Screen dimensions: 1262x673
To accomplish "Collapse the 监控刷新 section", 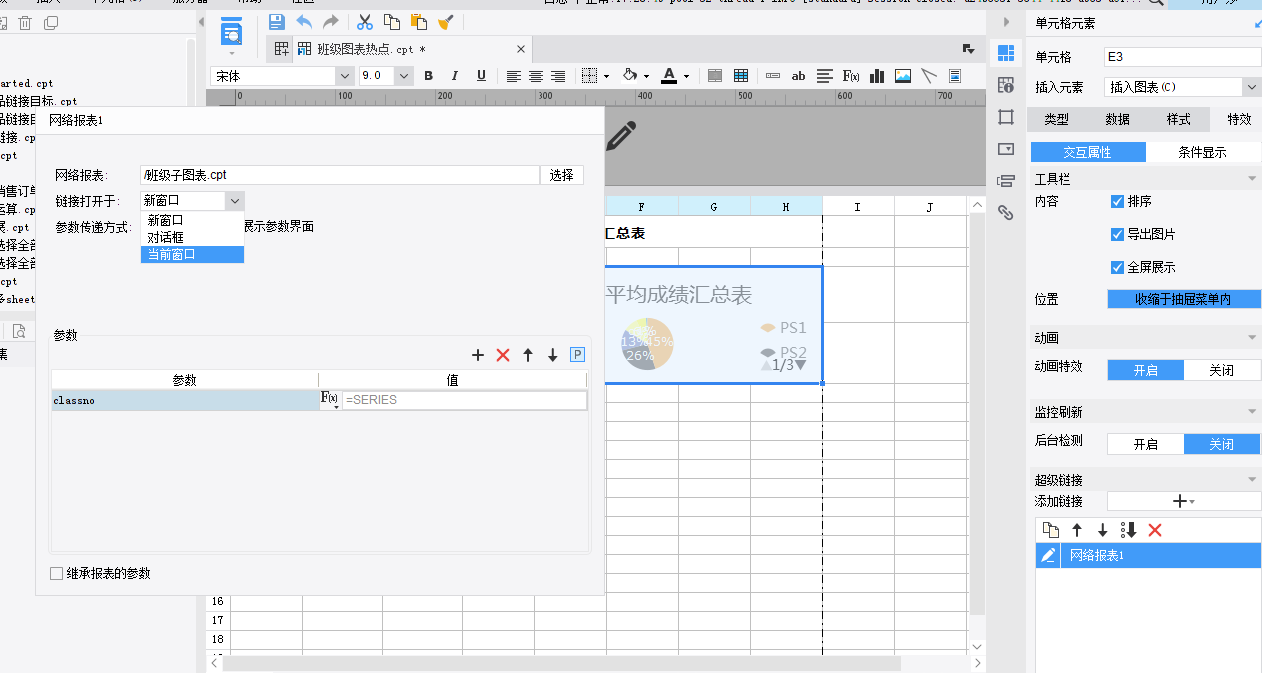I will (x=1252, y=412).
